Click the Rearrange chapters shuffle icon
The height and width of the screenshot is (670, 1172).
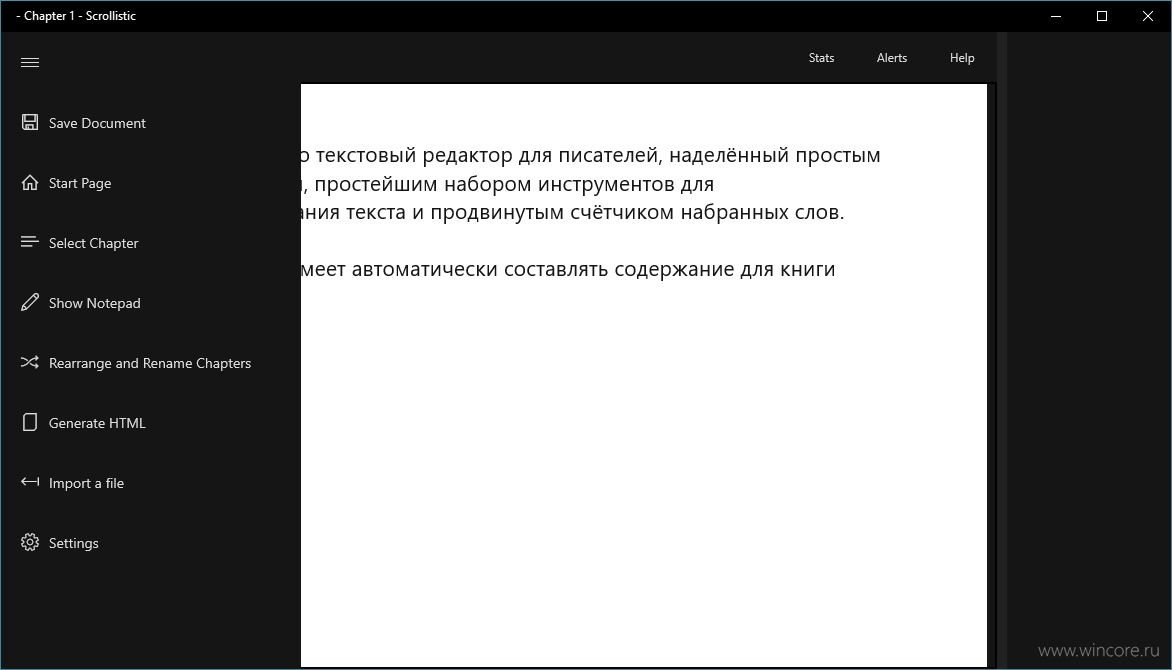(x=30, y=363)
